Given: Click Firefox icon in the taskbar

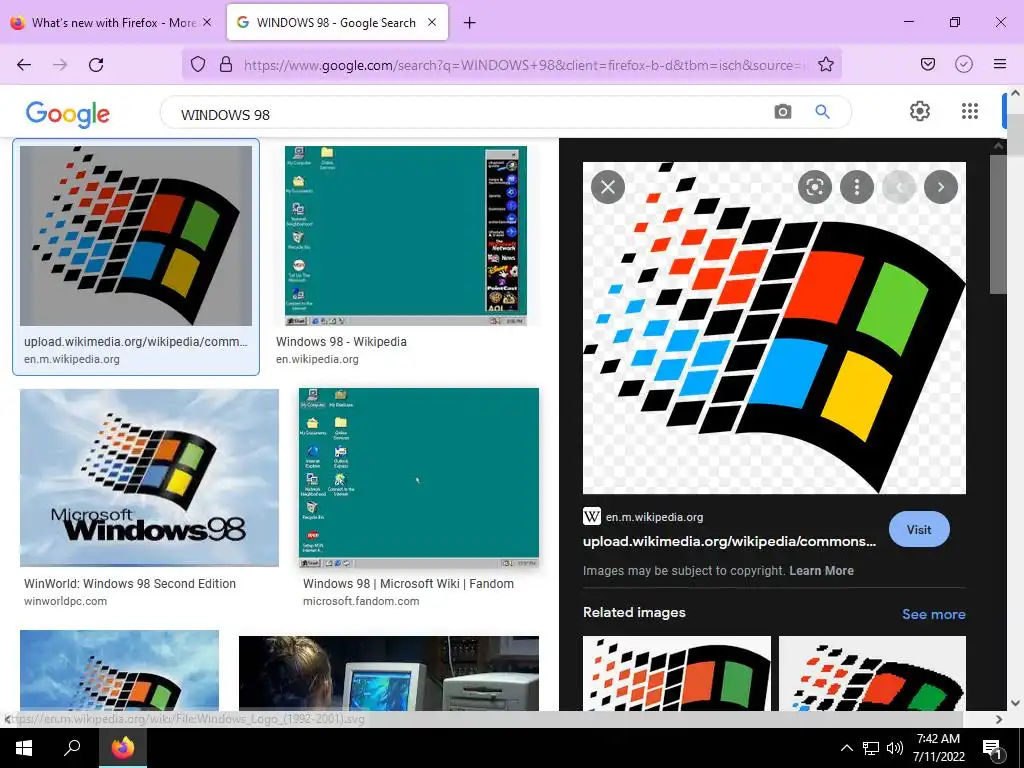Looking at the screenshot, I should pos(123,748).
